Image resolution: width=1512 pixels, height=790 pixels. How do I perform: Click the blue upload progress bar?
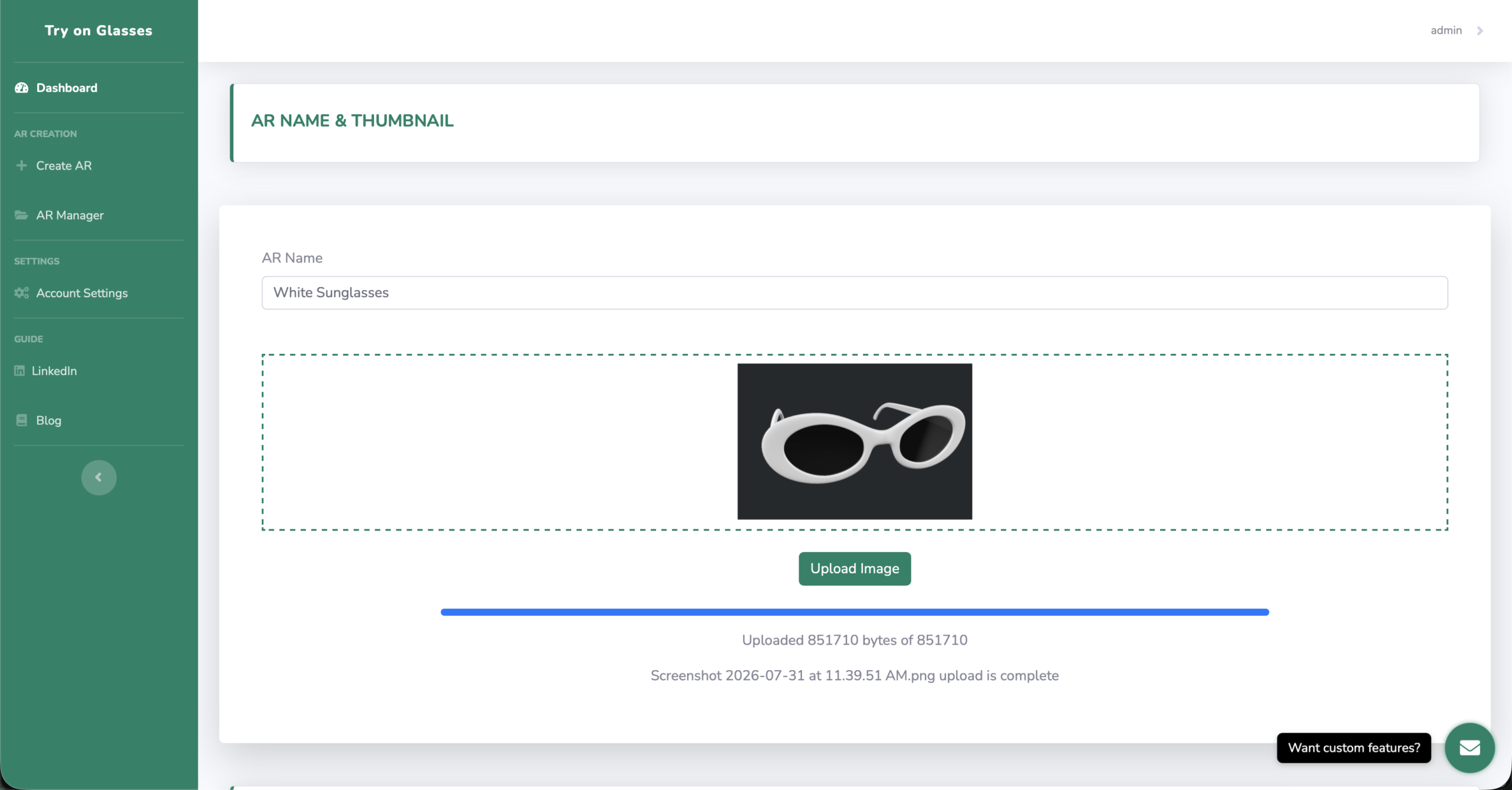coord(855,612)
